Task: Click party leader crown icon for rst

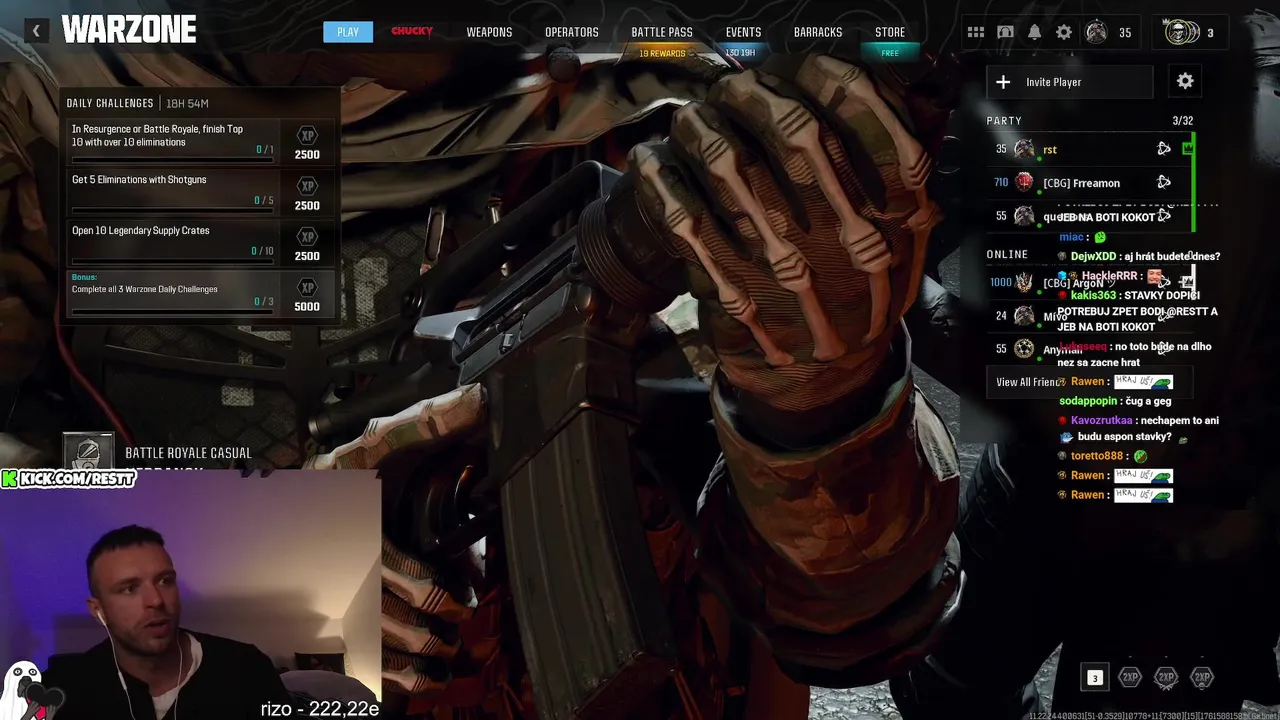Action: click(x=1187, y=149)
